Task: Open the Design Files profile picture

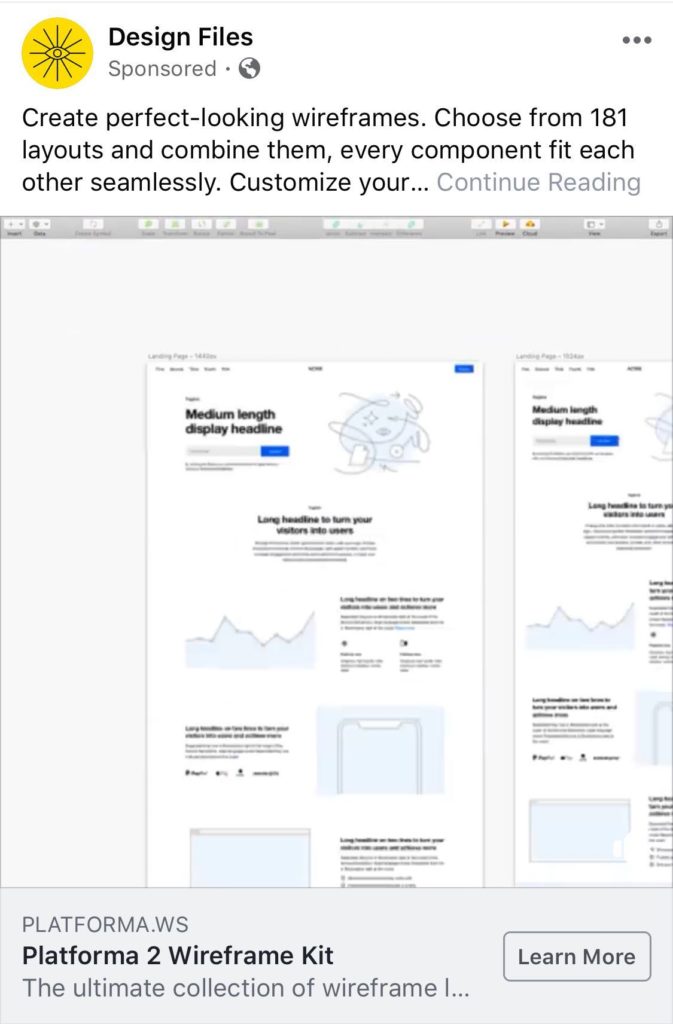Action: tap(57, 53)
